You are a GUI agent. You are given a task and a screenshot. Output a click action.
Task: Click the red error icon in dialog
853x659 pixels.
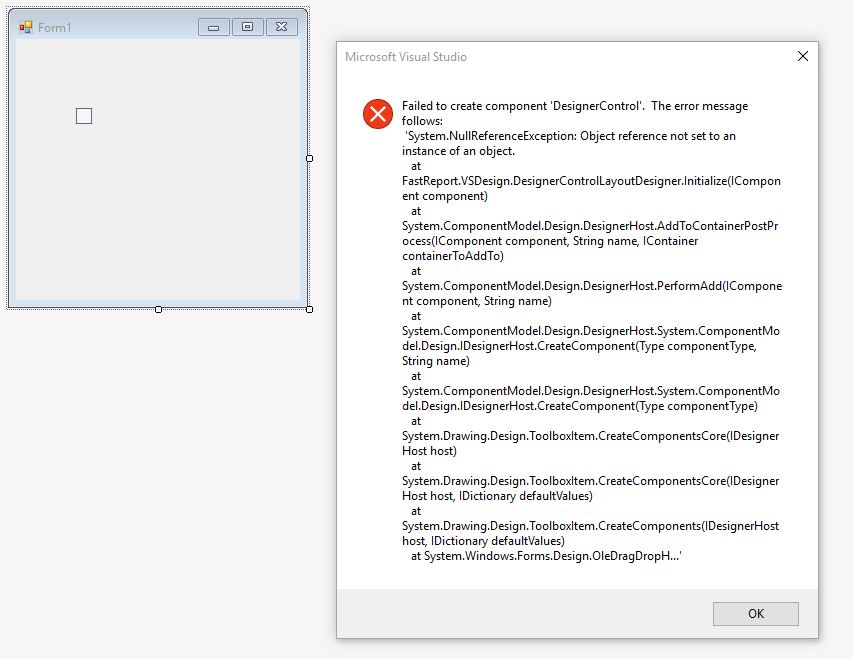click(x=378, y=114)
